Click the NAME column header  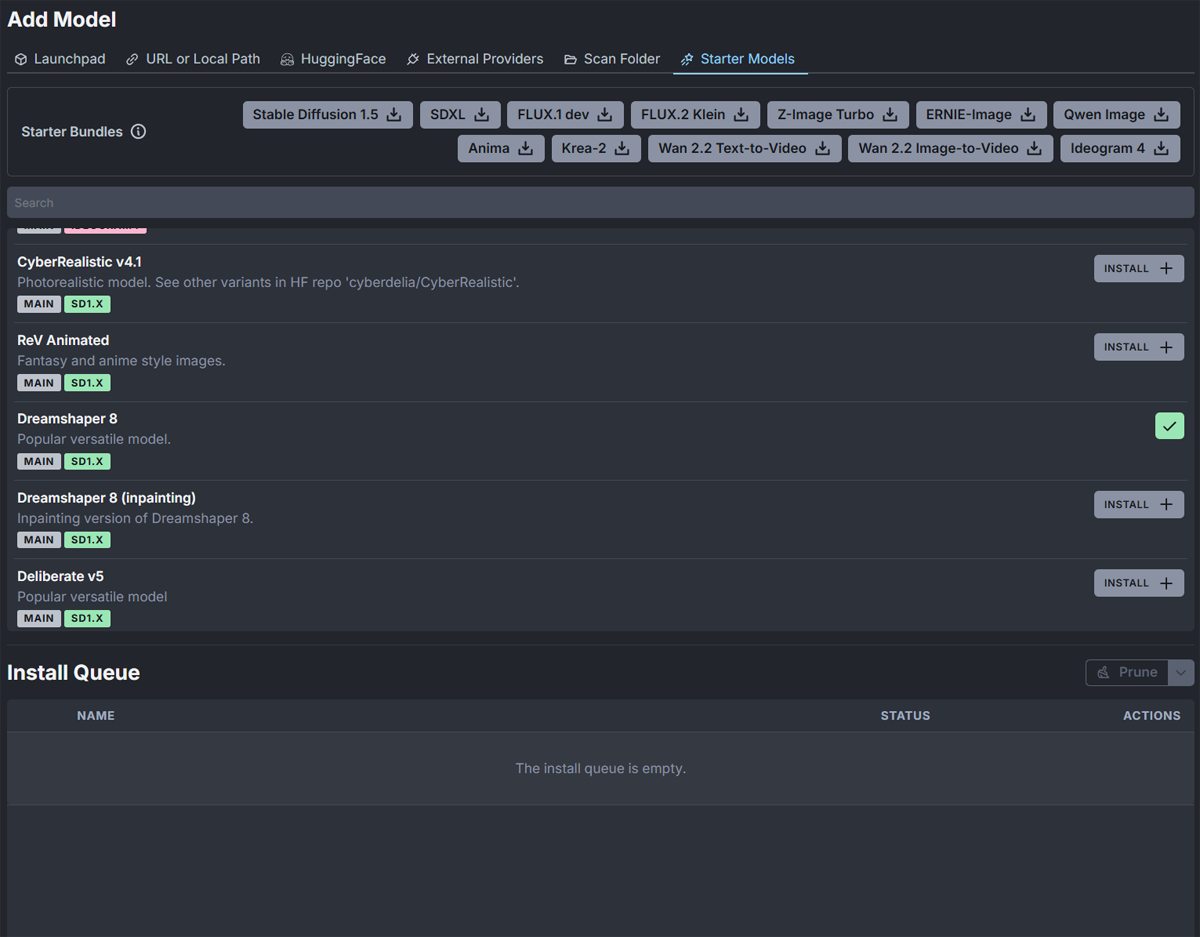click(x=96, y=716)
